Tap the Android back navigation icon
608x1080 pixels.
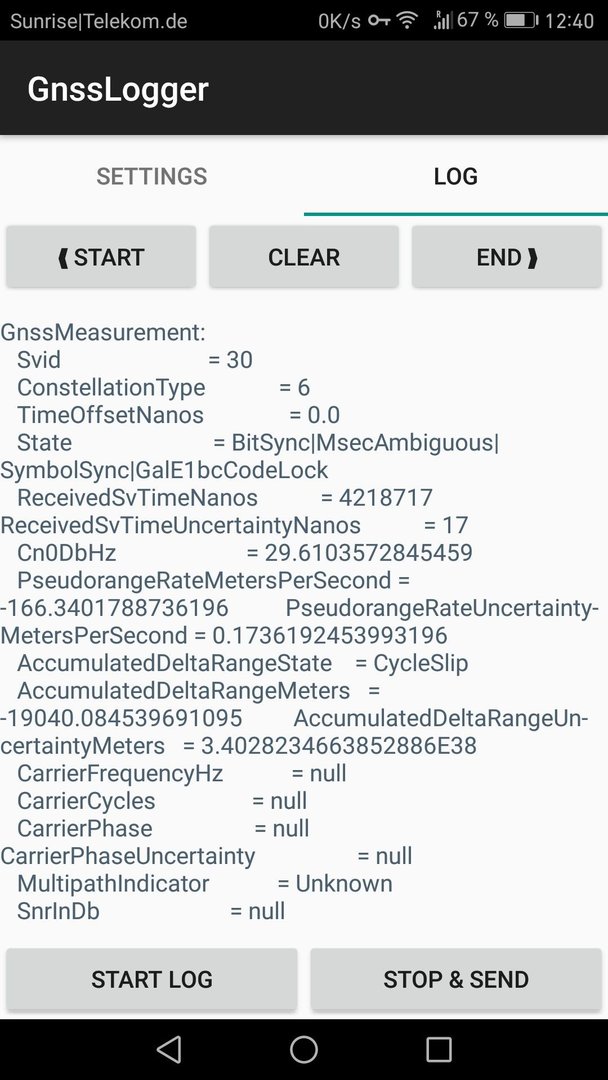[169, 1049]
